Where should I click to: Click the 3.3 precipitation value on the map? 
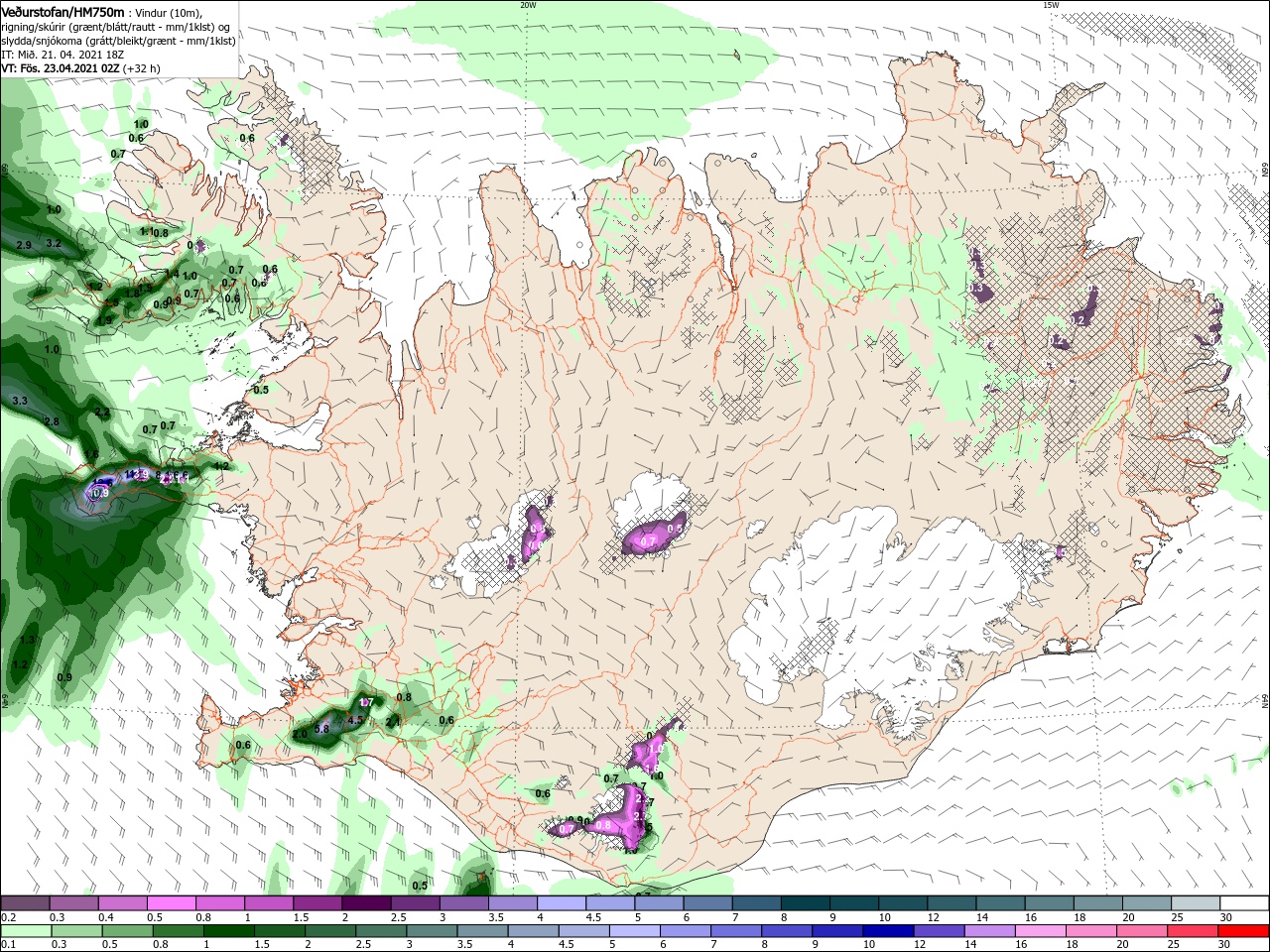(x=20, y=401)
